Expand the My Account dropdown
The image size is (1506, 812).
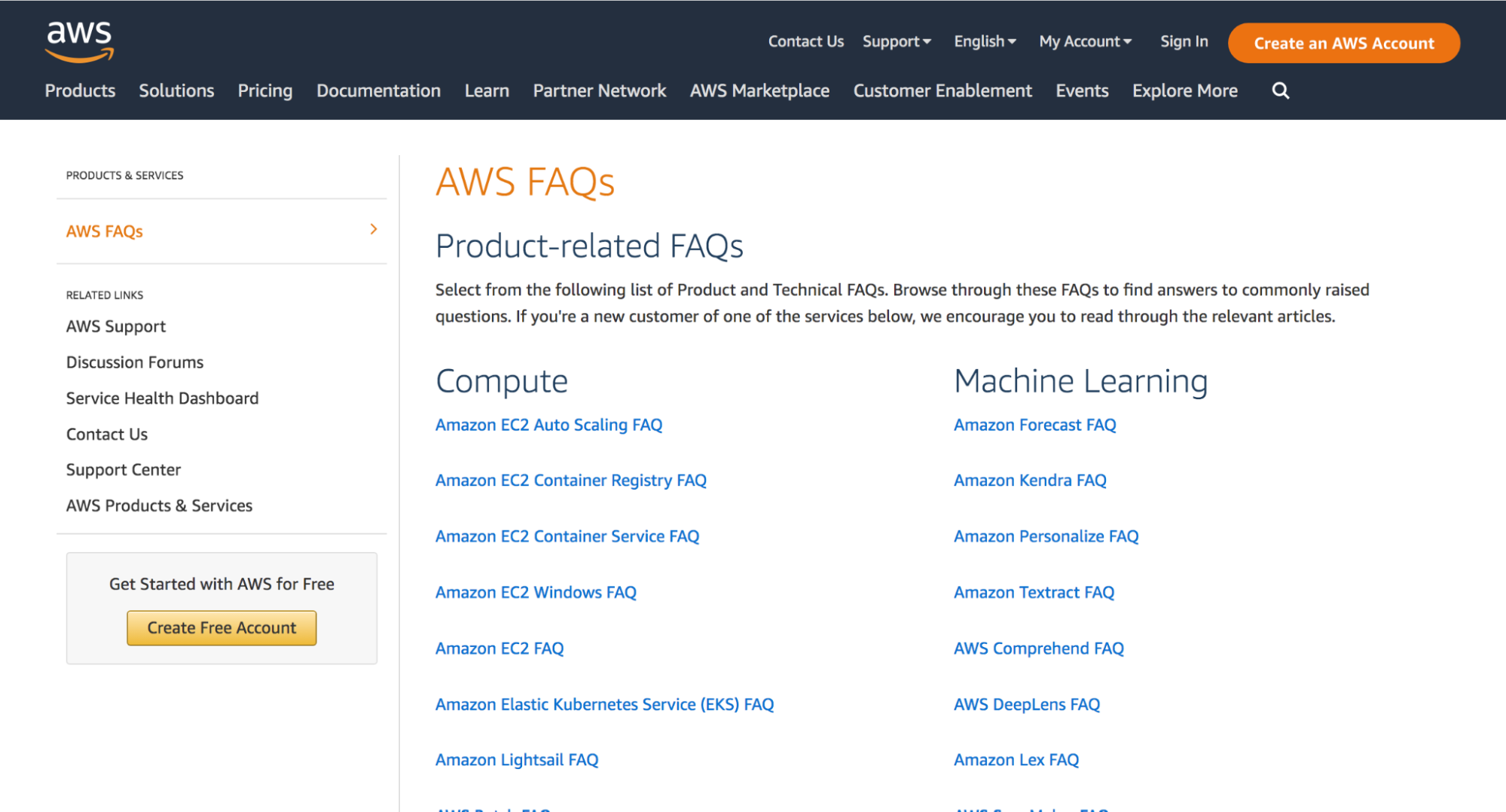pyautogui.click(x=1084, y=41)
